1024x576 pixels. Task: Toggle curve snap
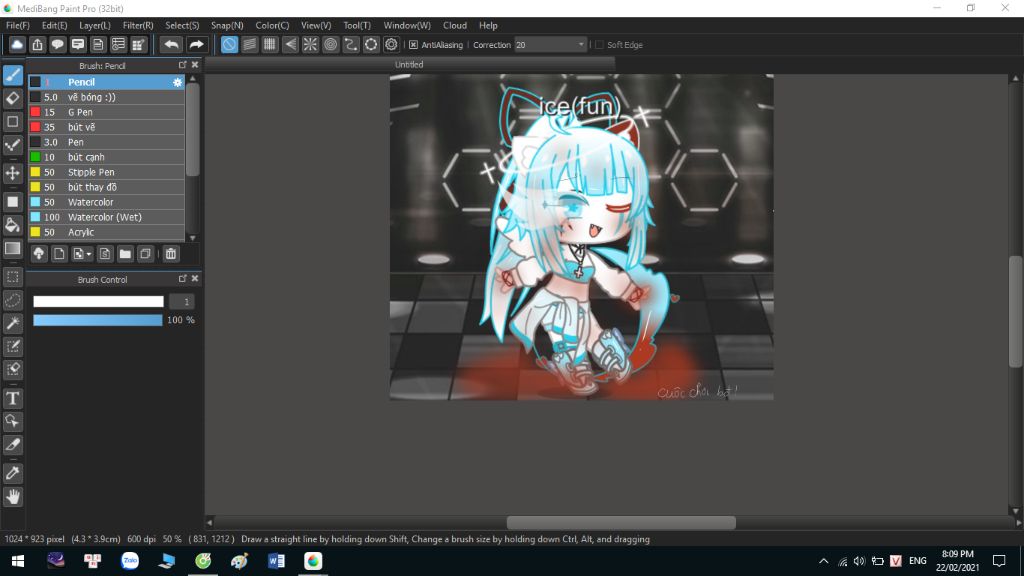(351, 44)
